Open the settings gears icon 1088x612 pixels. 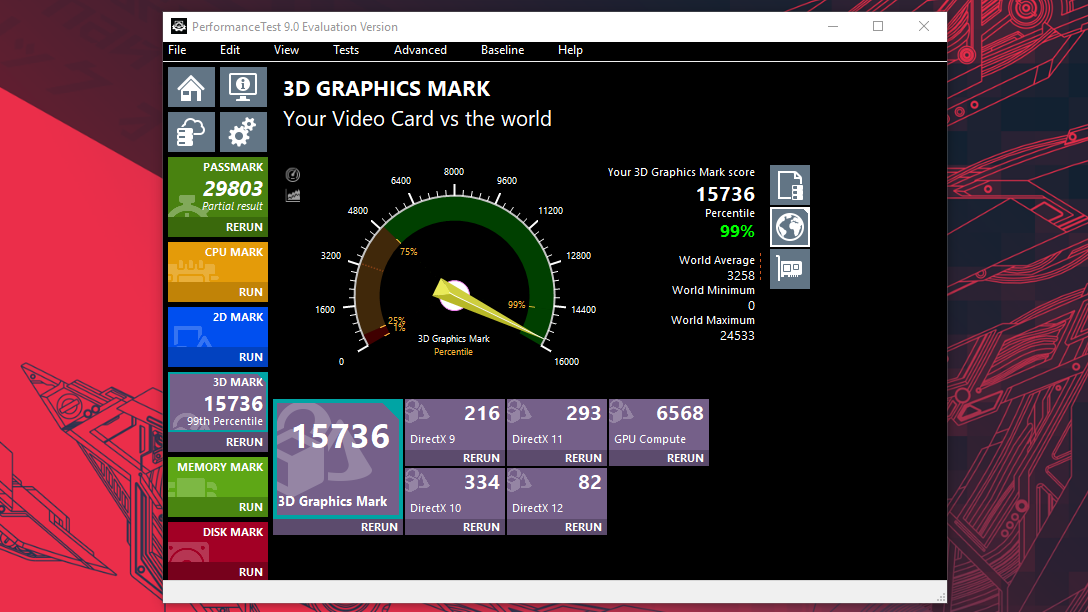(243, 132)
